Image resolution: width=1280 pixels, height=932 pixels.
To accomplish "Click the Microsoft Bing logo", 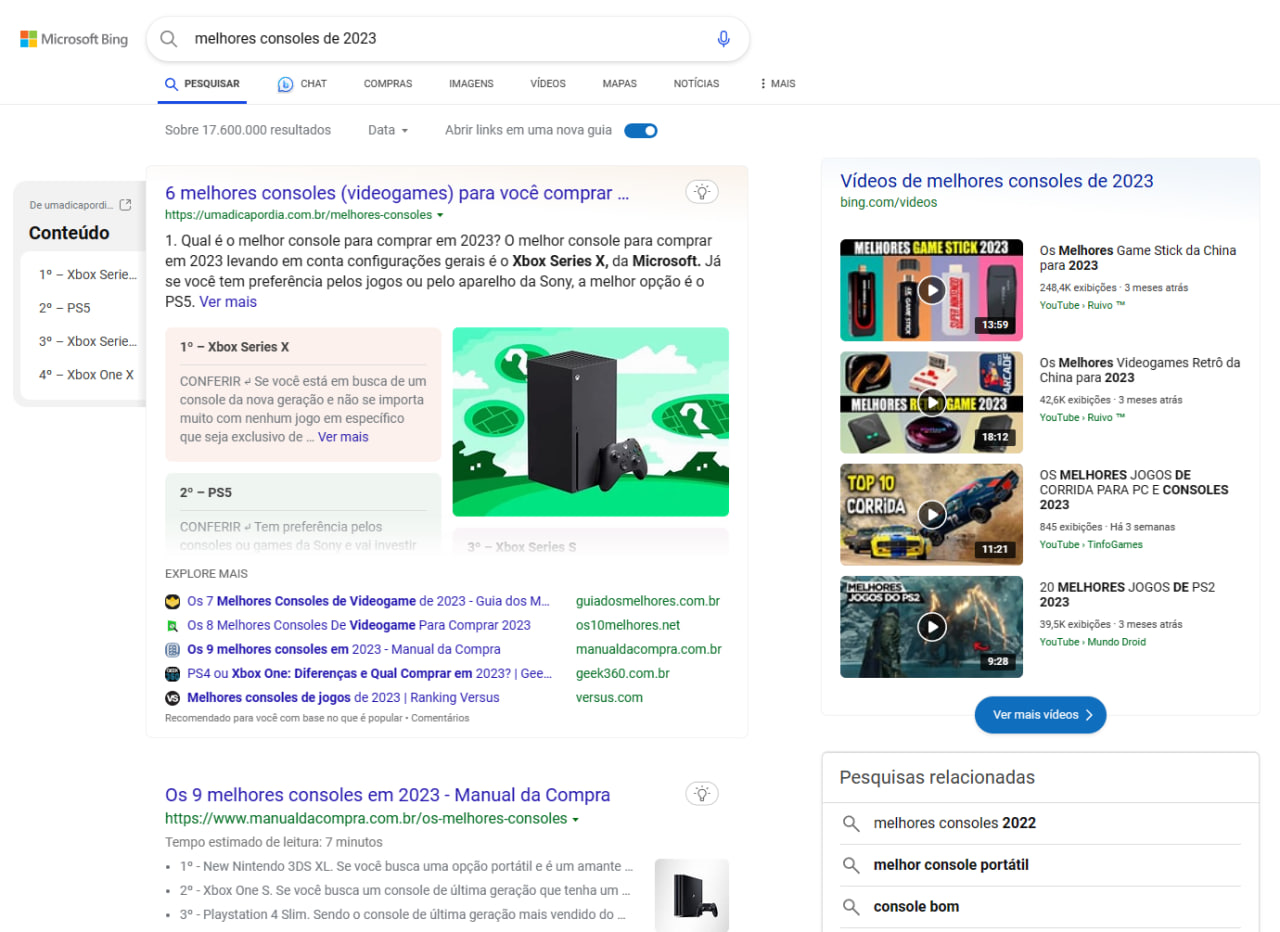I will click(x=73, y=38).
